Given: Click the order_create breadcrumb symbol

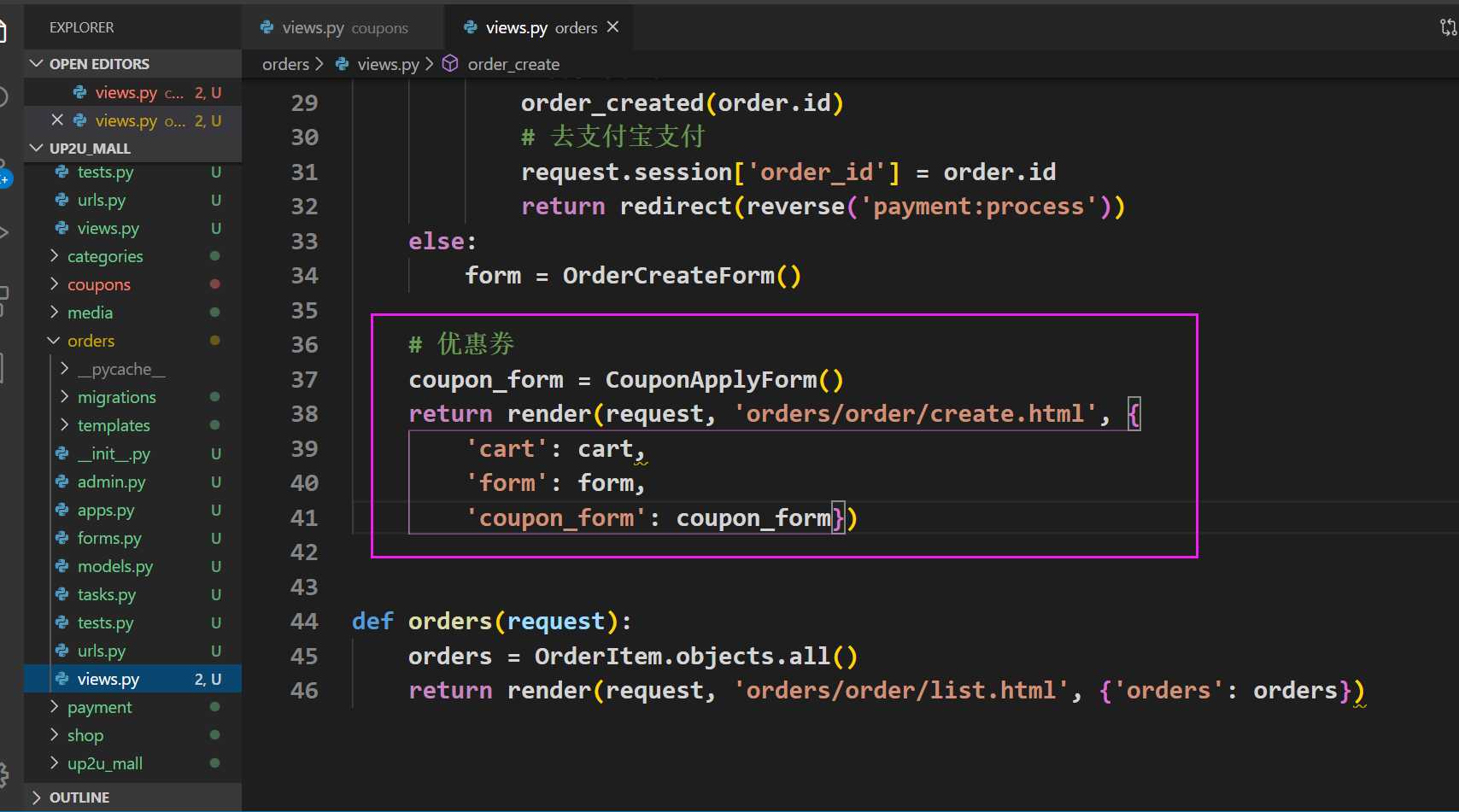Looking at the screenshot, I should coord(513,64).
